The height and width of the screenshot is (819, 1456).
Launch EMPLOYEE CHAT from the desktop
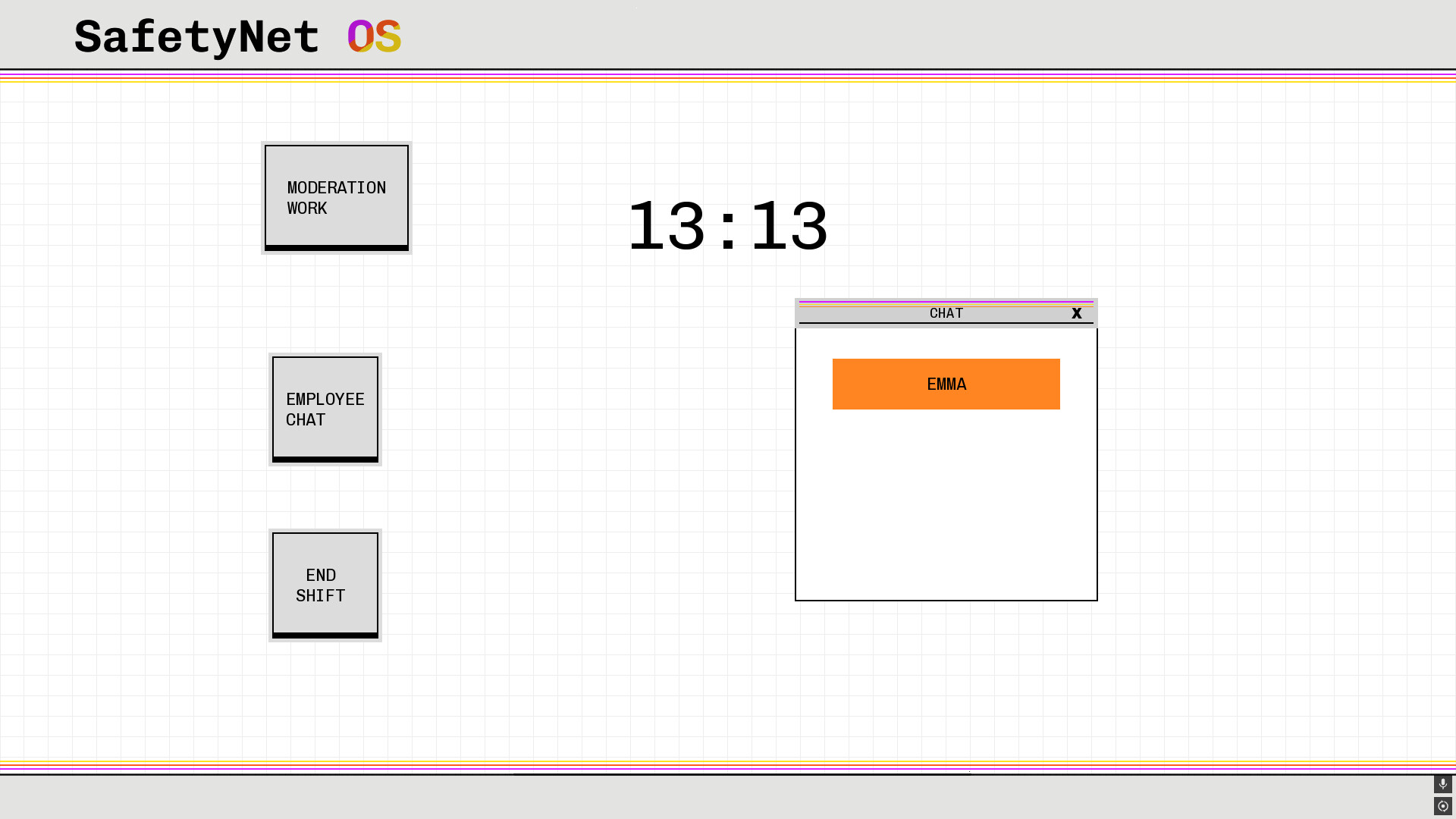point(325,409)
